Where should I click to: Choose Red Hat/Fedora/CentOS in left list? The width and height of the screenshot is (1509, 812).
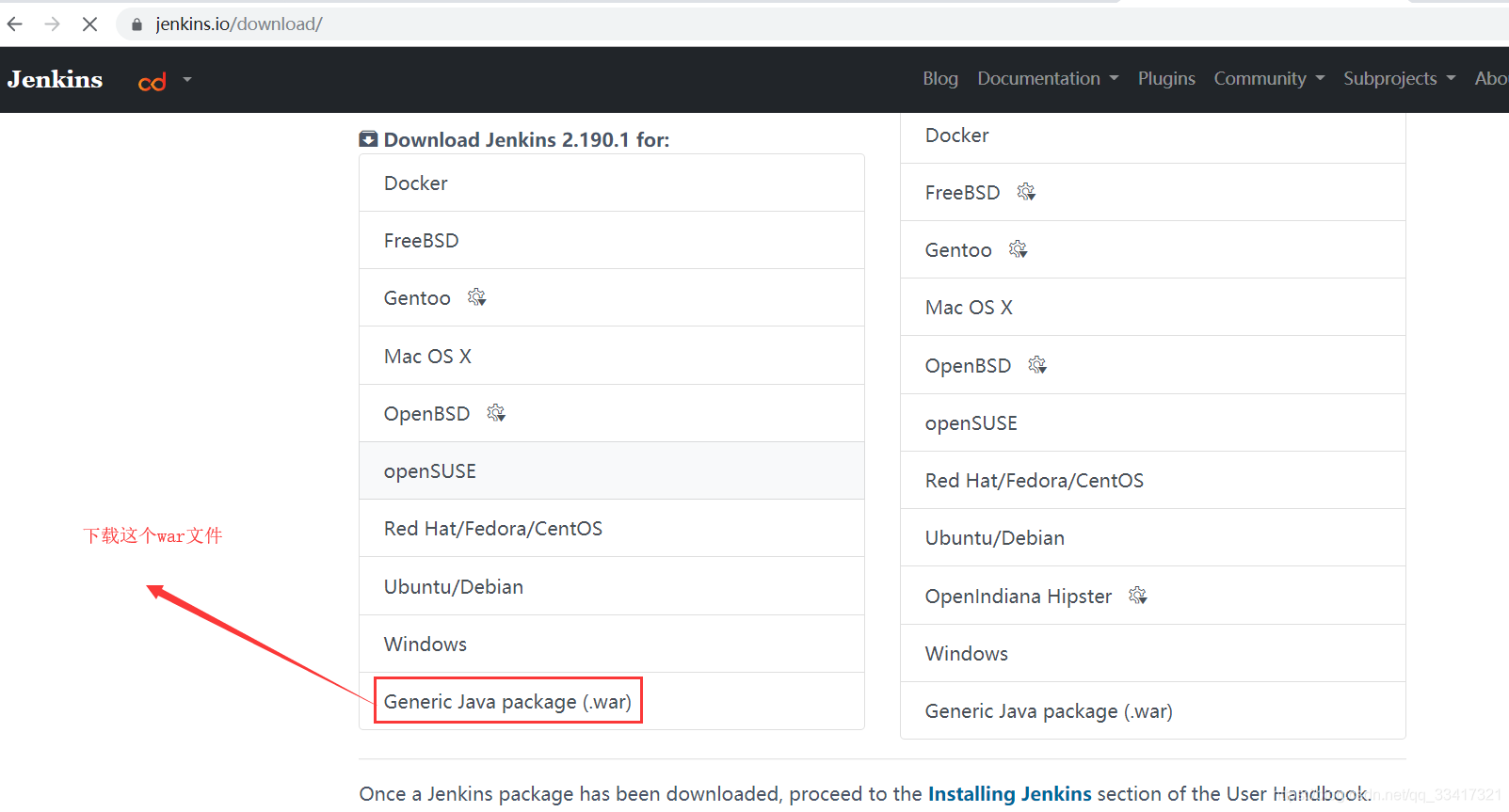[x=612, y=529]
